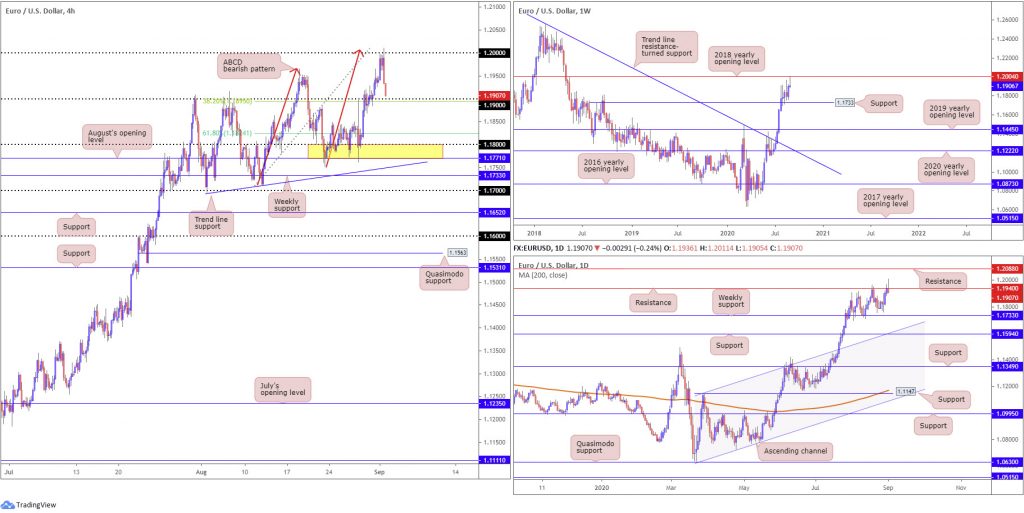1024x513 pixels.
Task: Select the August's opening level callout
Action: [117, 135]
